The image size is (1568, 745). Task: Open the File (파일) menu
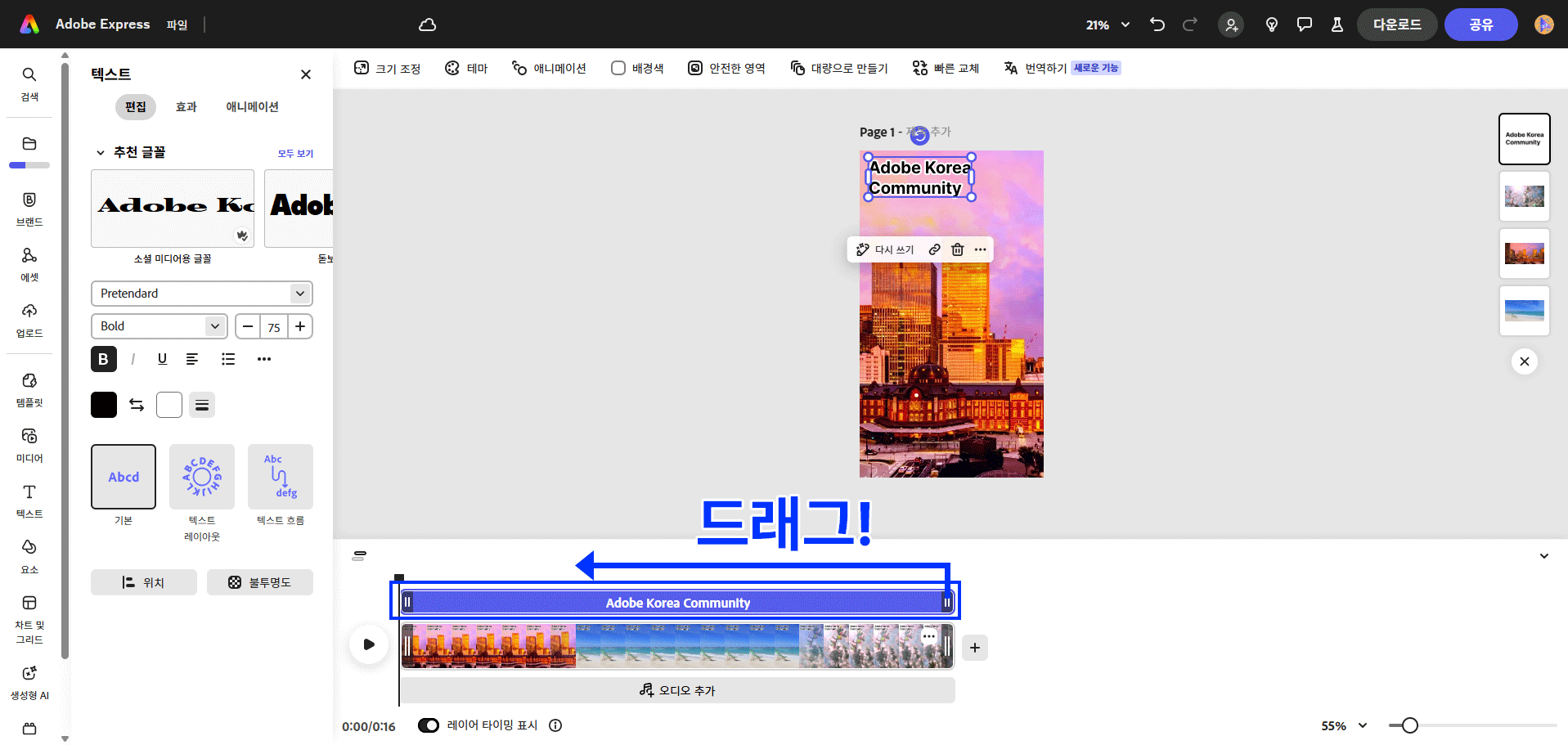click(177, 25)
